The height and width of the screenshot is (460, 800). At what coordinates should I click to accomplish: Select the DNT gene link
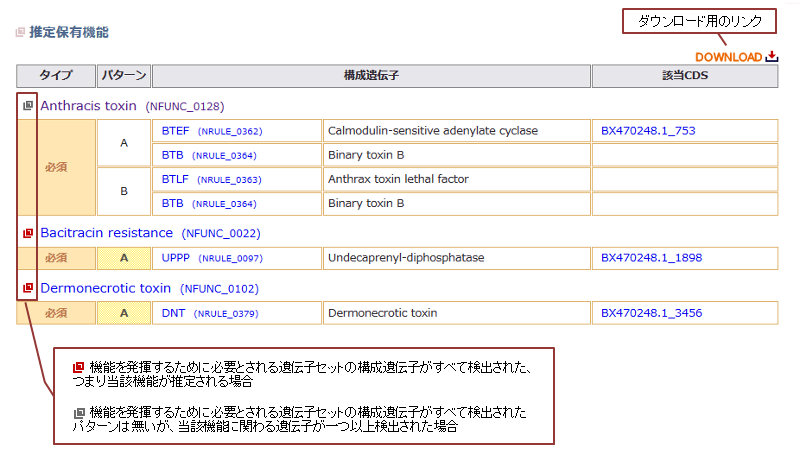(173, 313)
